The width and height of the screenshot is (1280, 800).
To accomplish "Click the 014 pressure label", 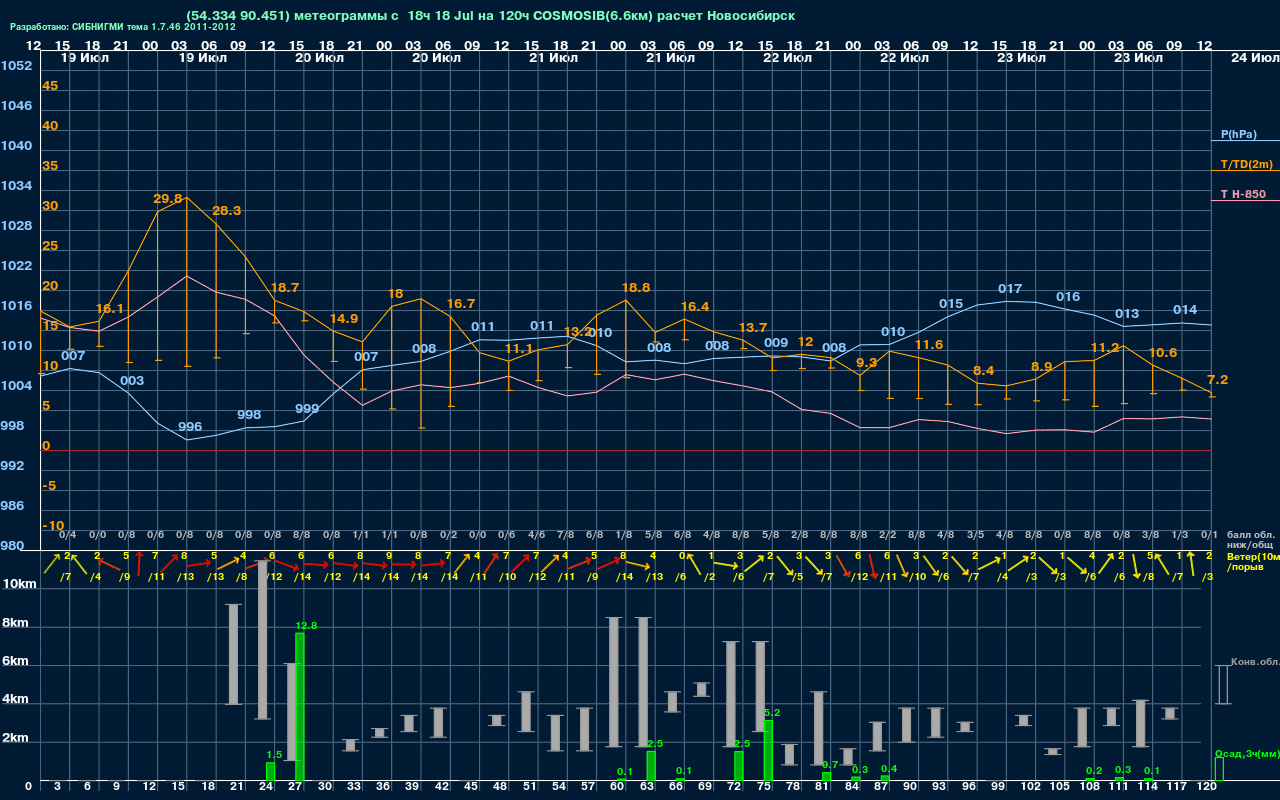I will [1185, 310].
